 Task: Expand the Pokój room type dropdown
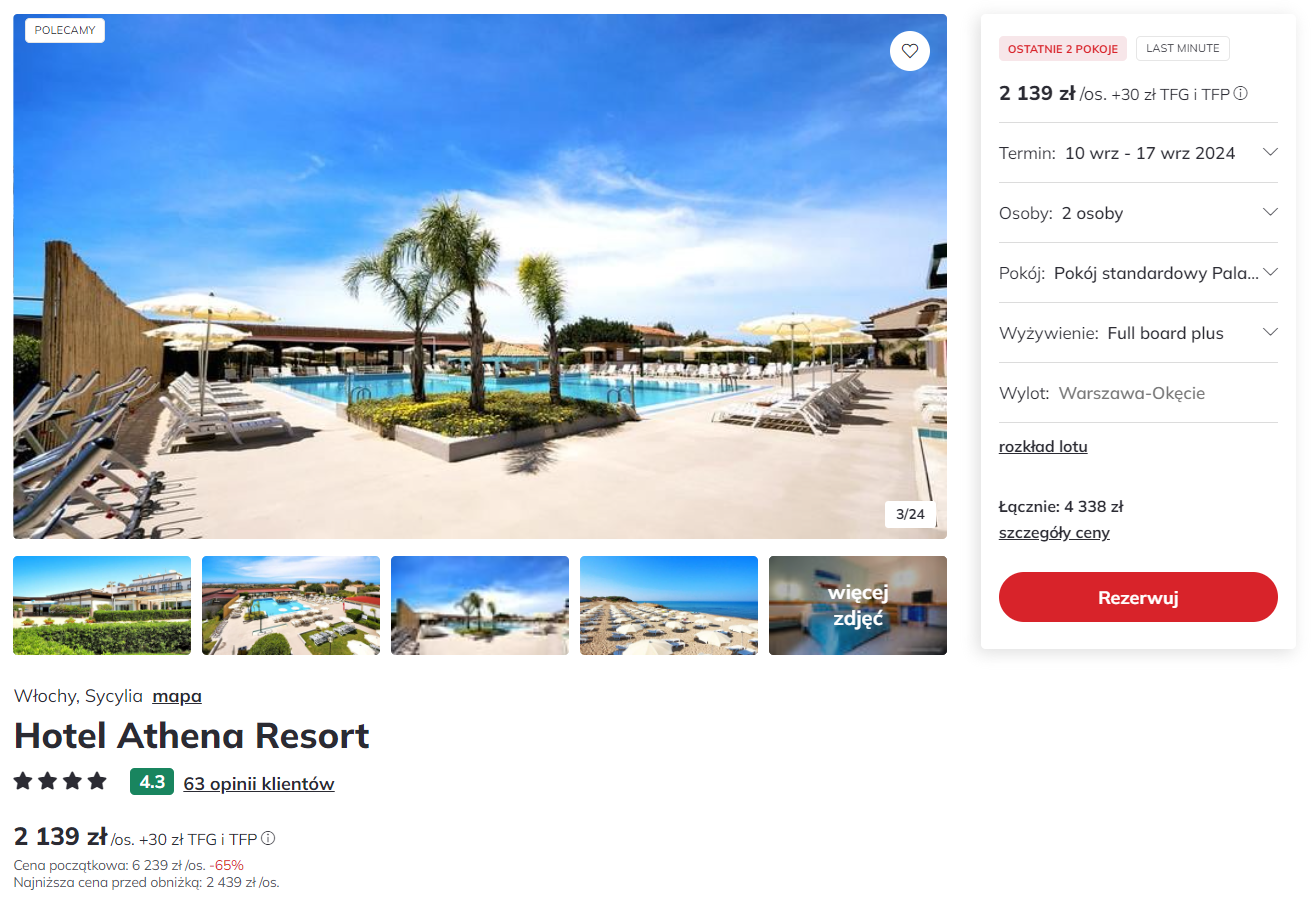click(x=1138, y=273)
